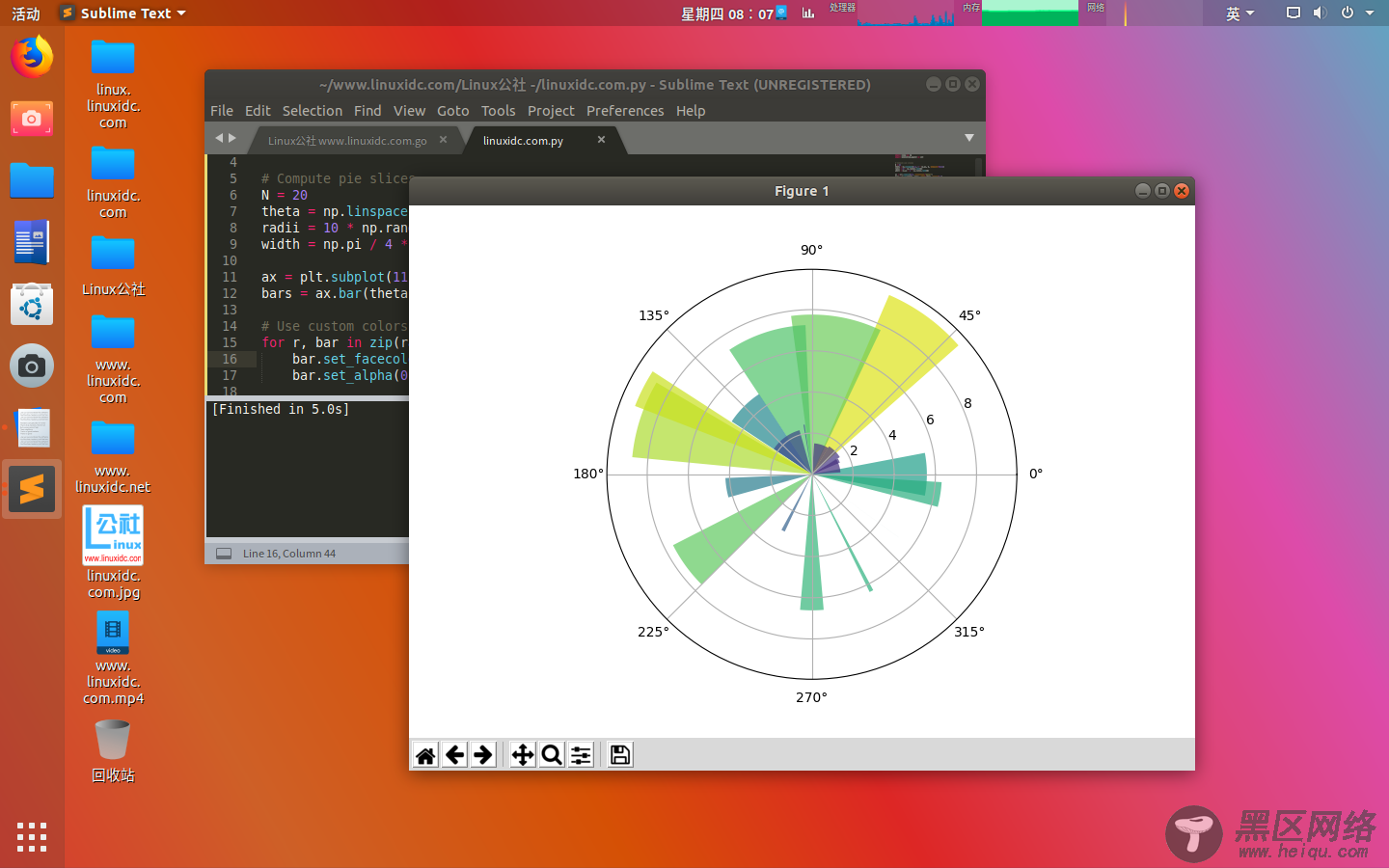The image size is (1389, 868).
Task: Select the Sublime Text dock icon
Action: click(x=32, y=489)
